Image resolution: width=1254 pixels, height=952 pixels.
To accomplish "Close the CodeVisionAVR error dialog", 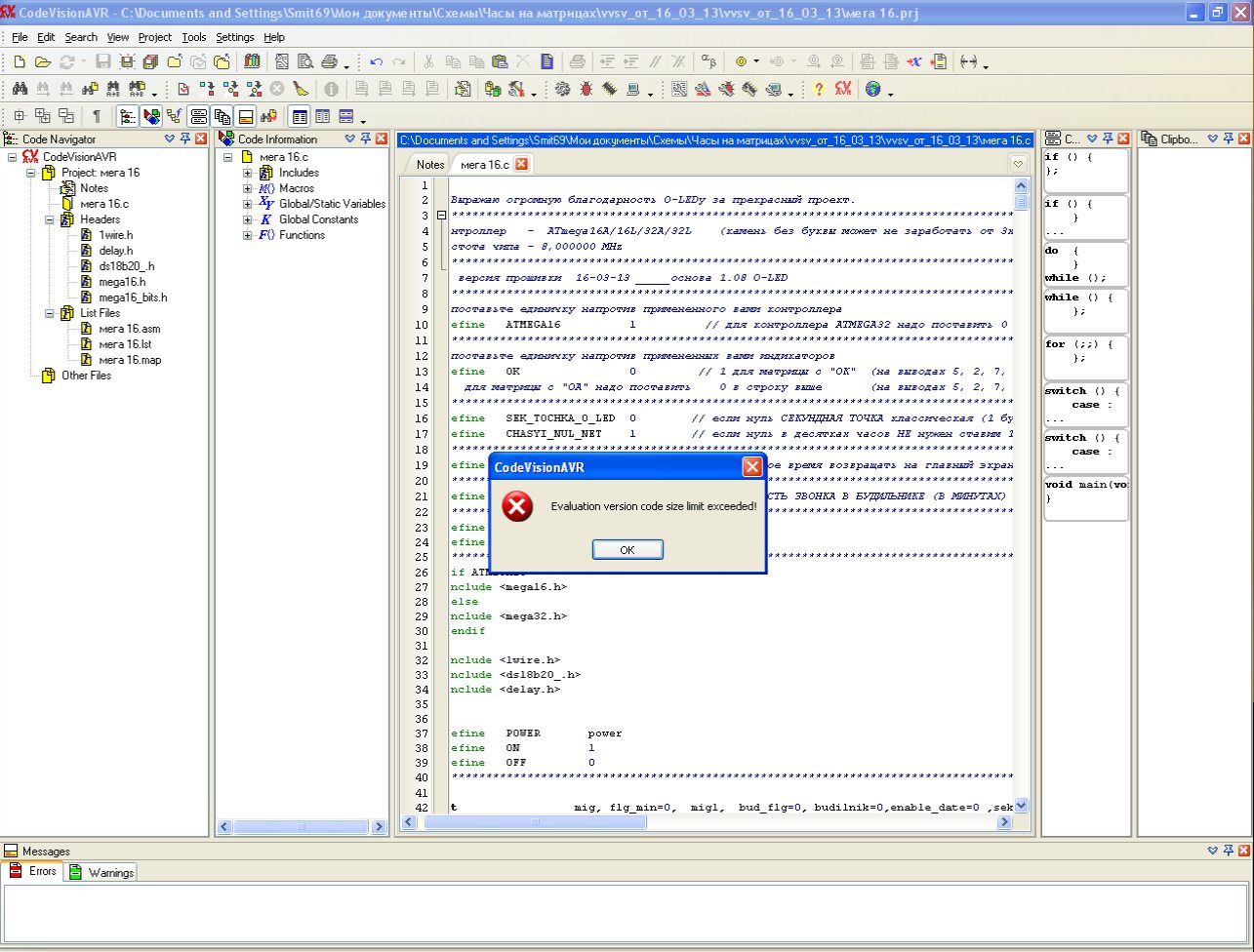I will point(752,467).
